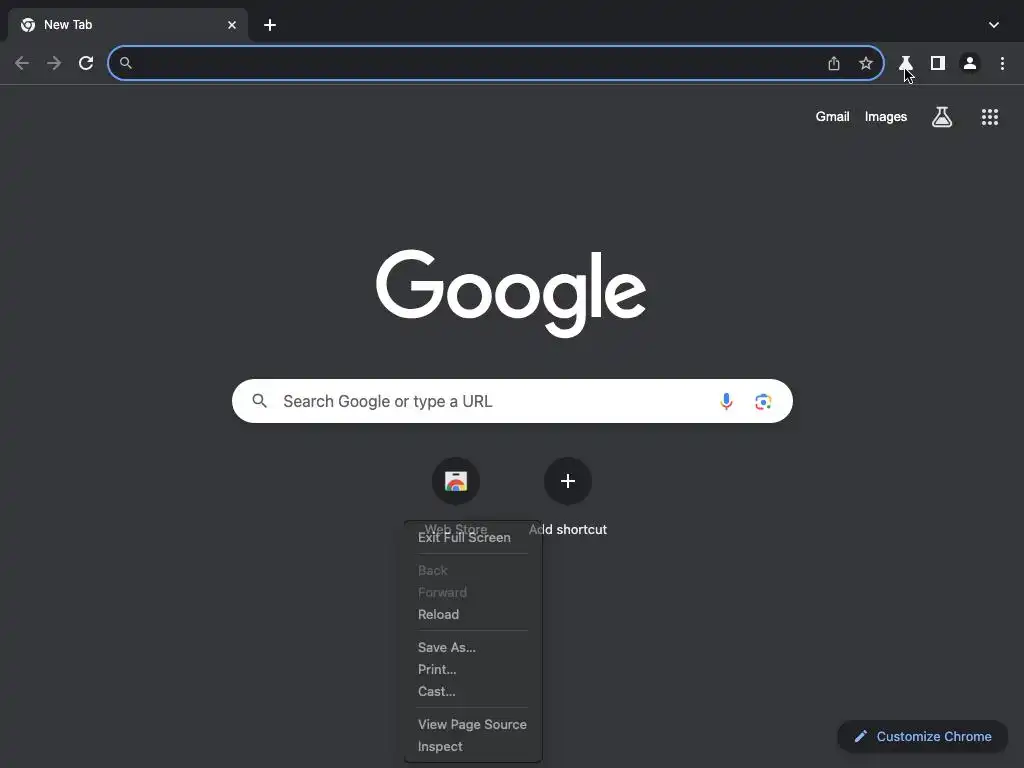Select Cast... in context menu
This screenshot has width=1024, height=768.
436,692
